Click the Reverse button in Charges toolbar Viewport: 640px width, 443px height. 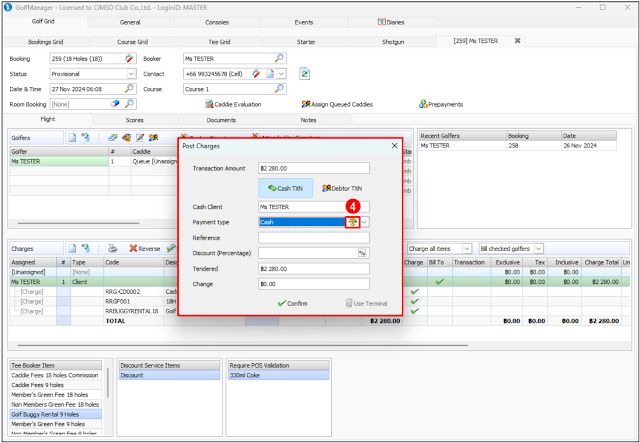click(x=144, y=248)
